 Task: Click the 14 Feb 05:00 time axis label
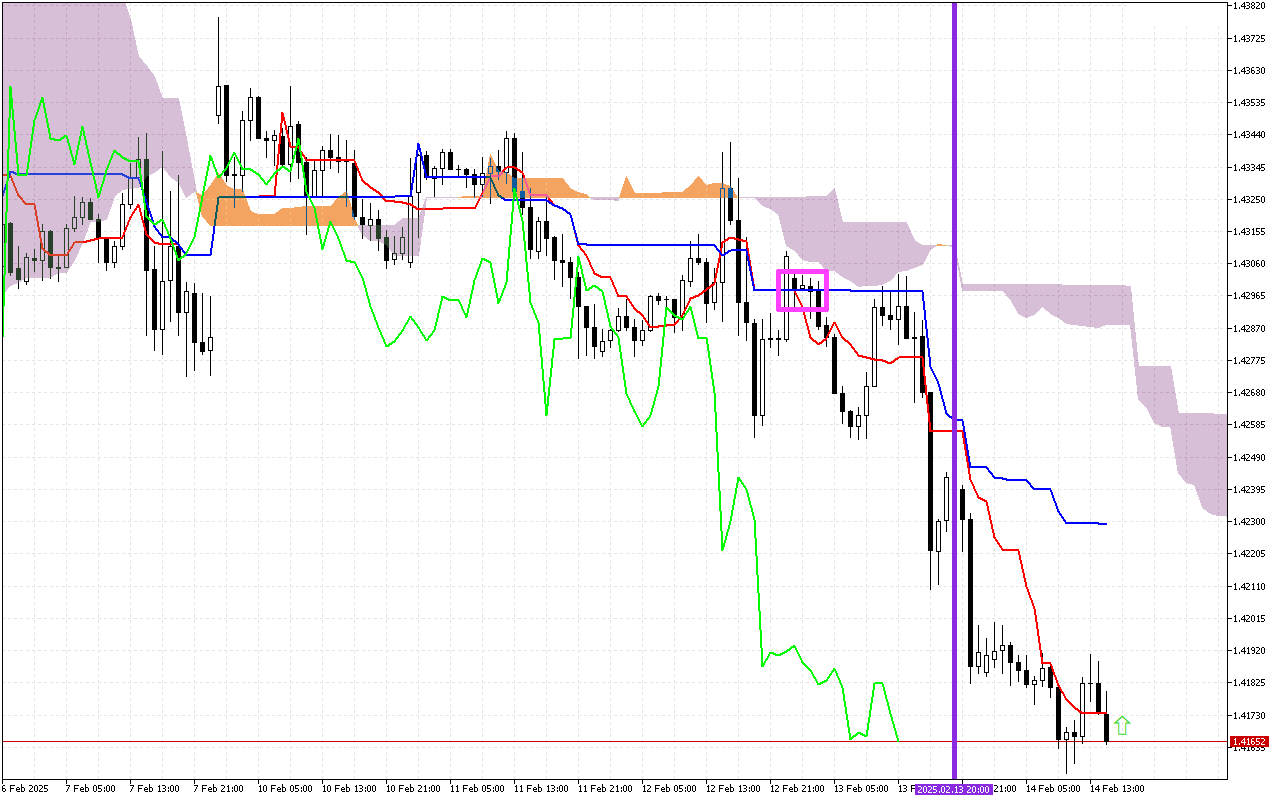click(1052, 788)
